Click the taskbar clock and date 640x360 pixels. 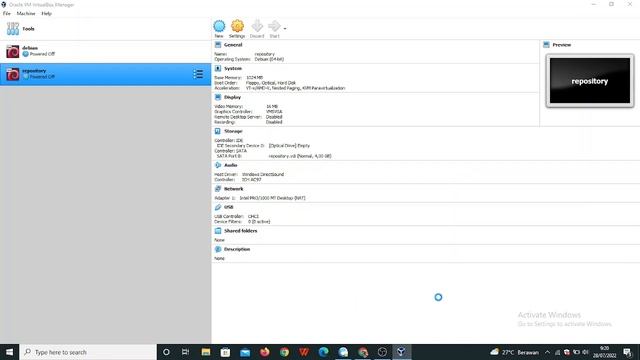click(x=604, y=352)
